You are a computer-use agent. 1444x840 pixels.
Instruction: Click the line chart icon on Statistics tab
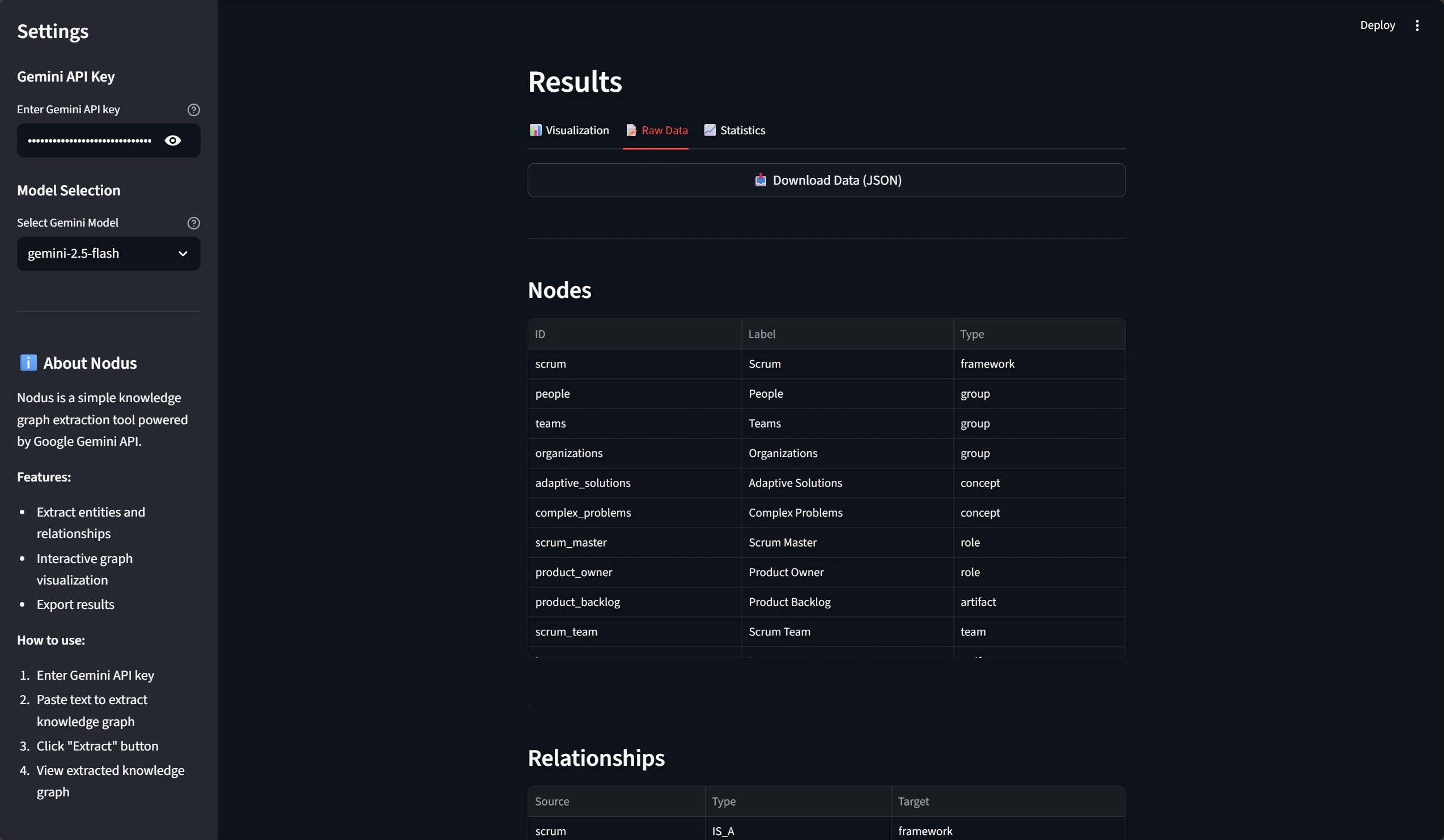(710, 130)
